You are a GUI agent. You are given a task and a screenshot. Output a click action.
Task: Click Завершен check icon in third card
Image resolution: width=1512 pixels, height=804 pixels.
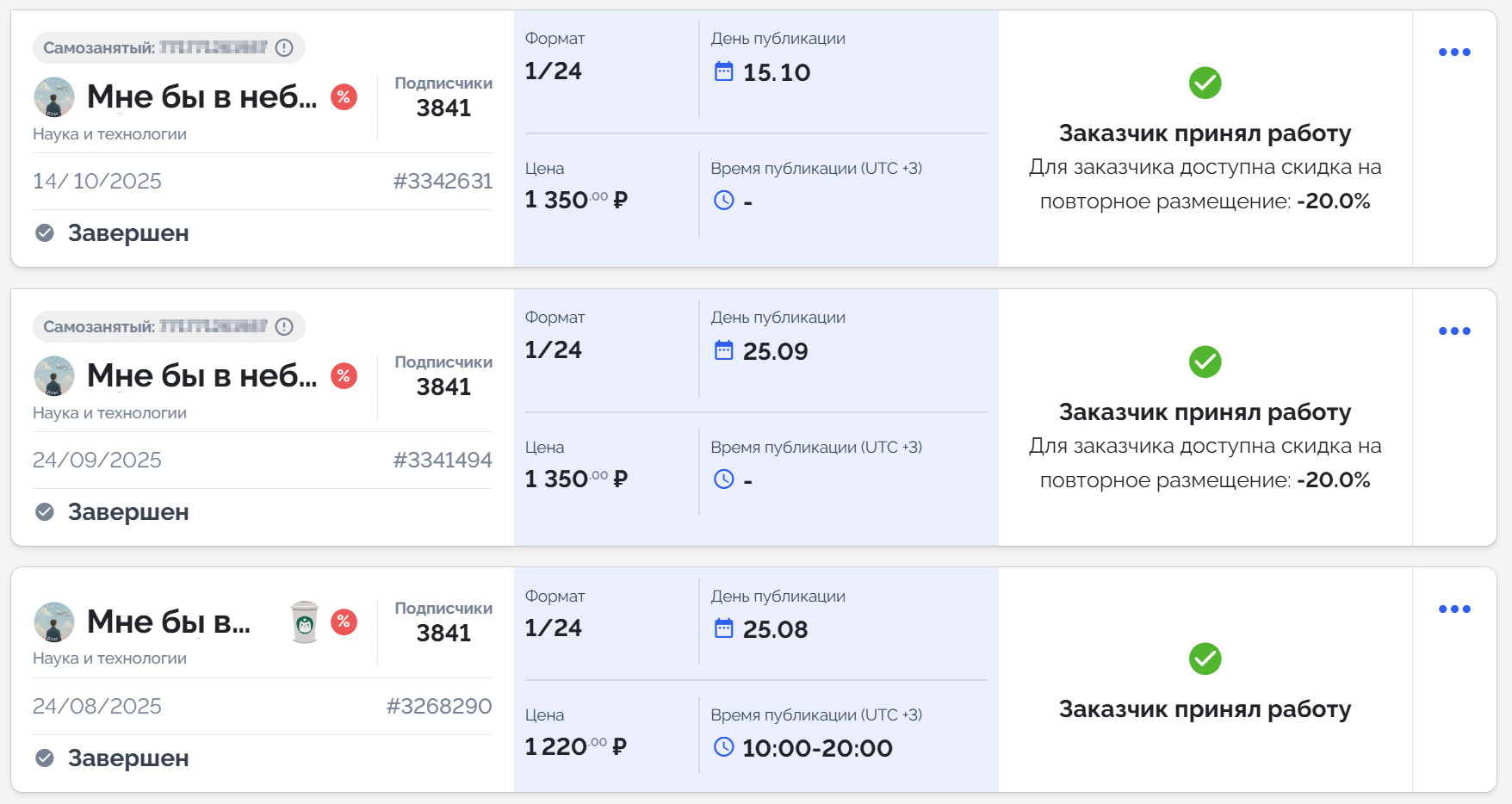click(45, 758)
